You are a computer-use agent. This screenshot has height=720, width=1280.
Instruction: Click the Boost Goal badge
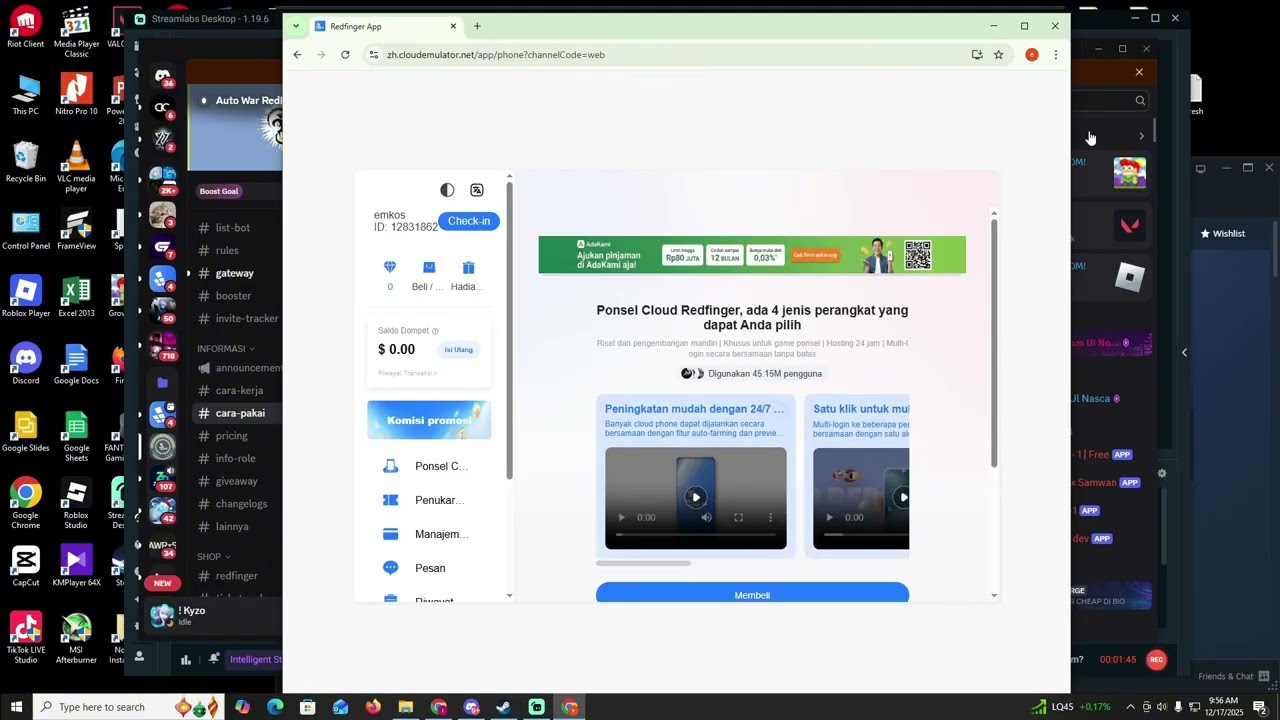click(218, 191)
